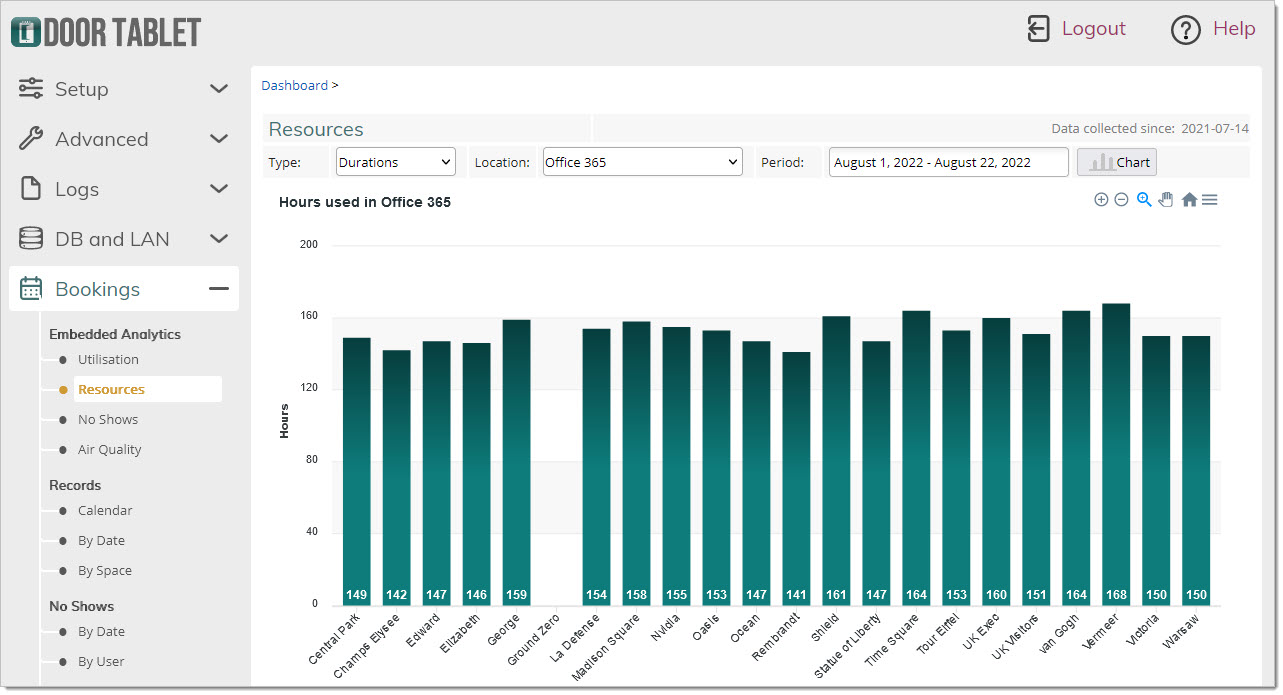
Task: Click the Madison Square bar showing 158
Action: coord(637,463)
